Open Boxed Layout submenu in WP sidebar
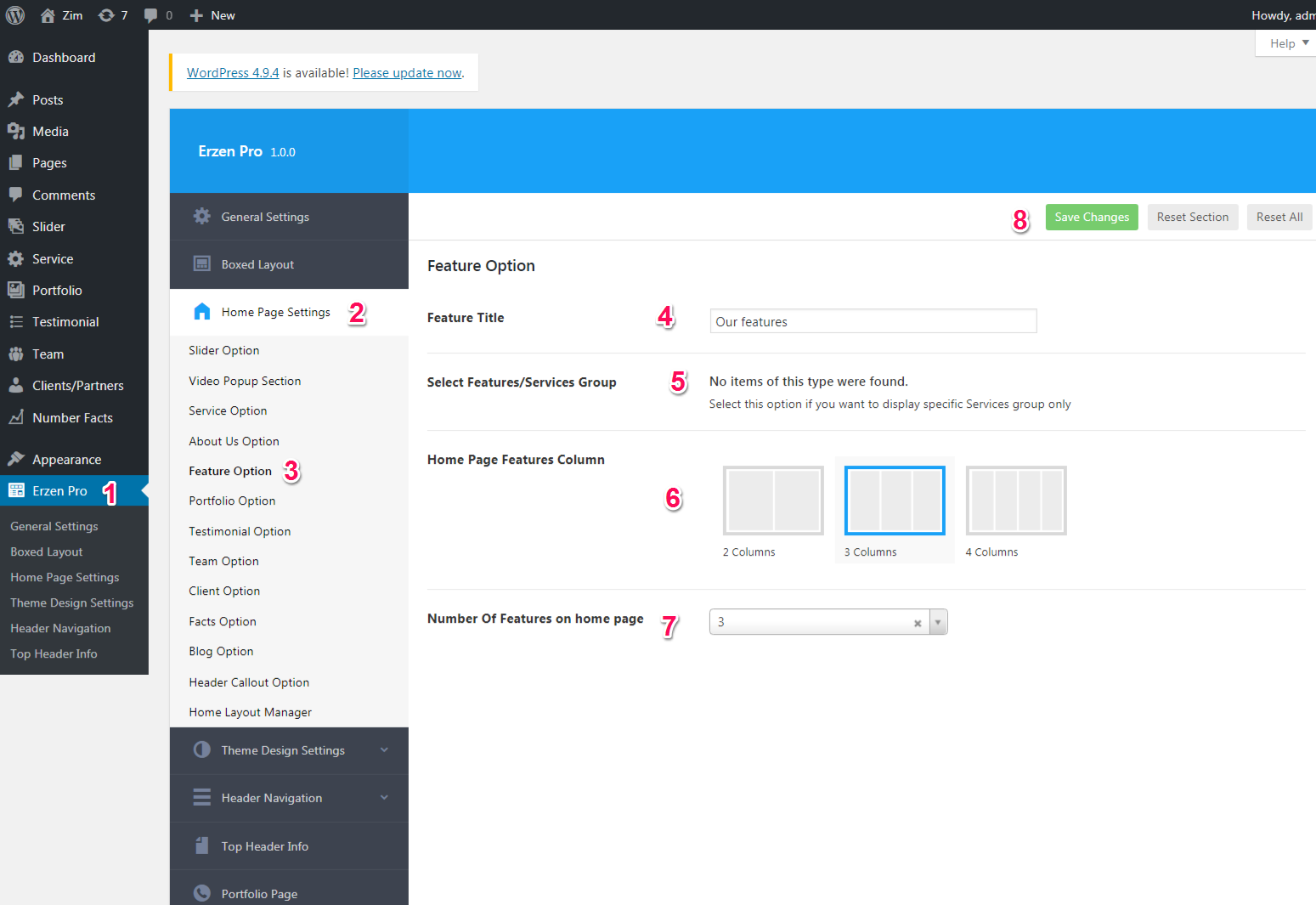 click(x=47, y=551)
